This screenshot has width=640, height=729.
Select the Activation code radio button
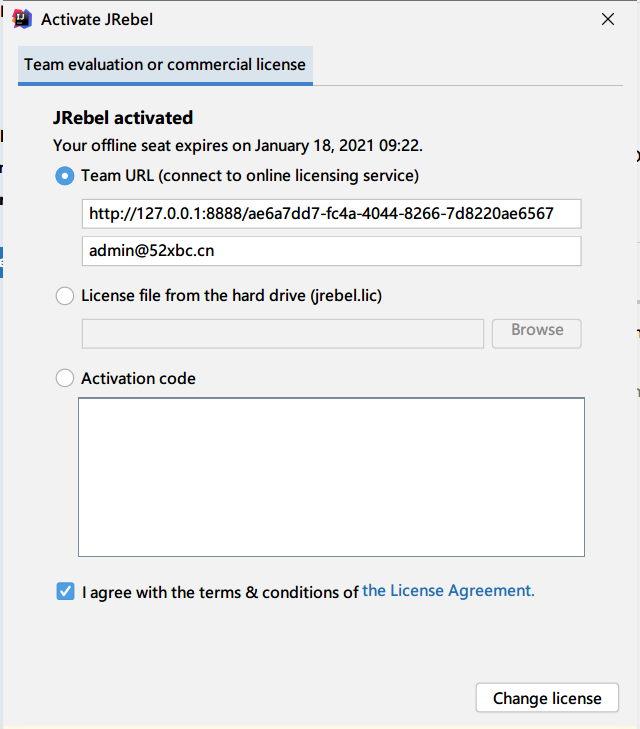coord(65,378)
